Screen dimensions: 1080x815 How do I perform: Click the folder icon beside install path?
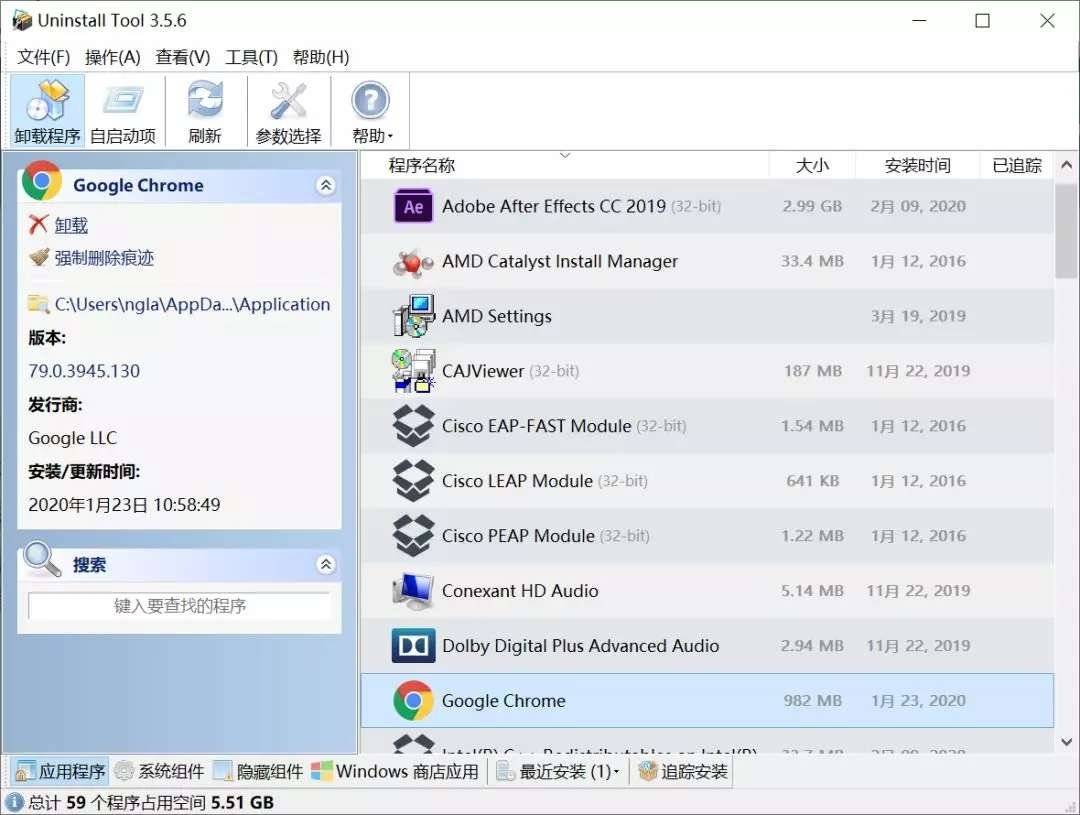39,303
